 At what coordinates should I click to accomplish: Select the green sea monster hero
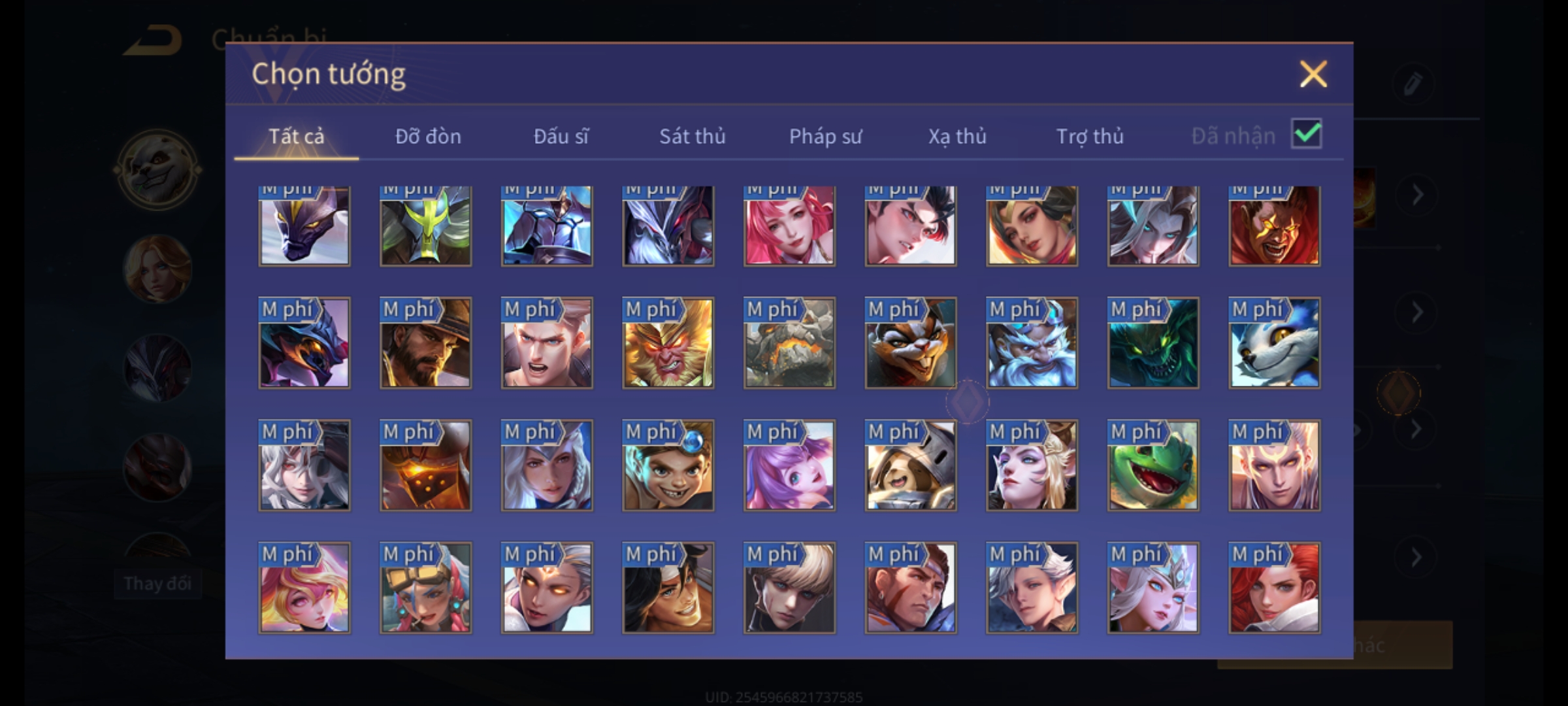pos(1153,343)
